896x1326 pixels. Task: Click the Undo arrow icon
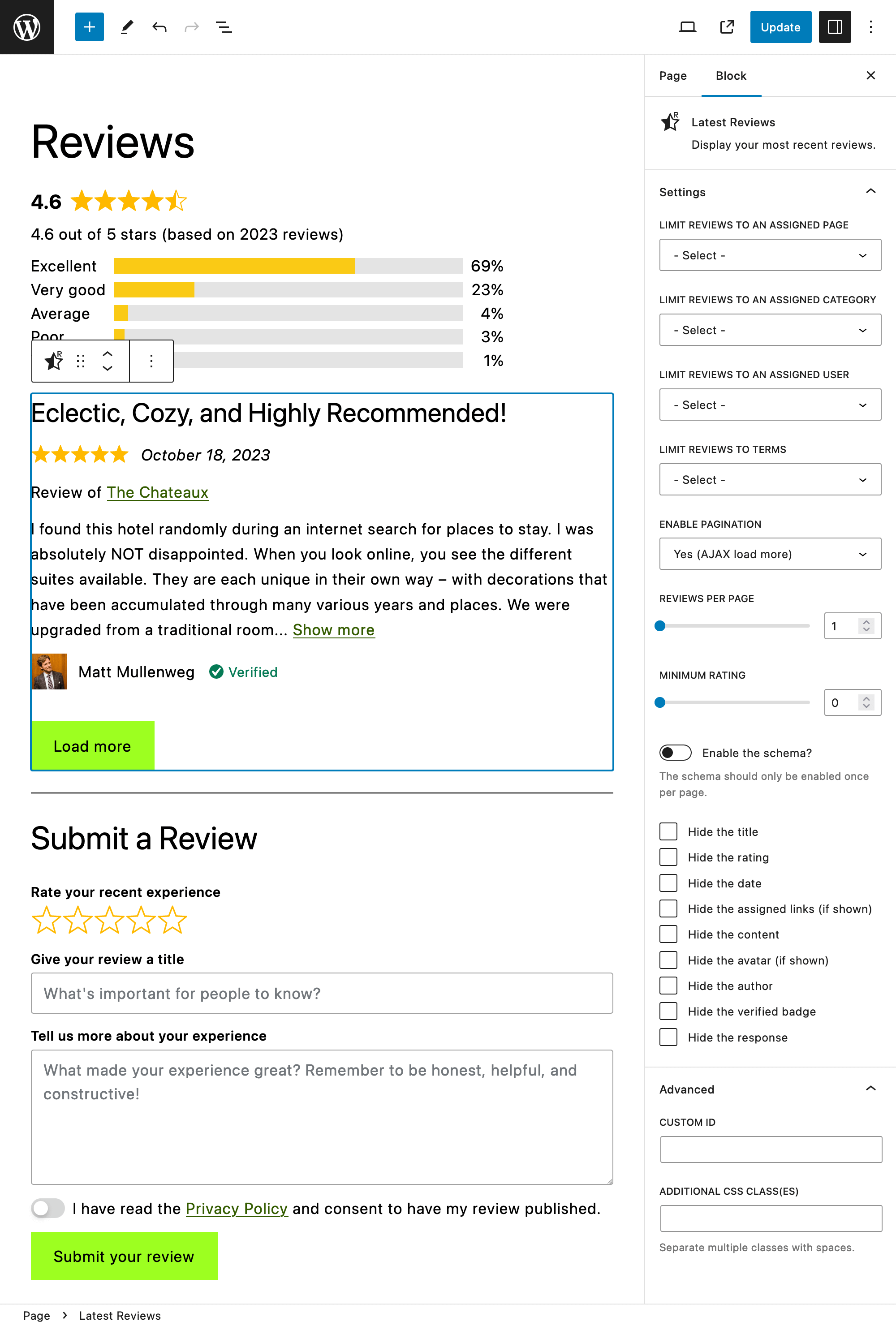(159, 27)
